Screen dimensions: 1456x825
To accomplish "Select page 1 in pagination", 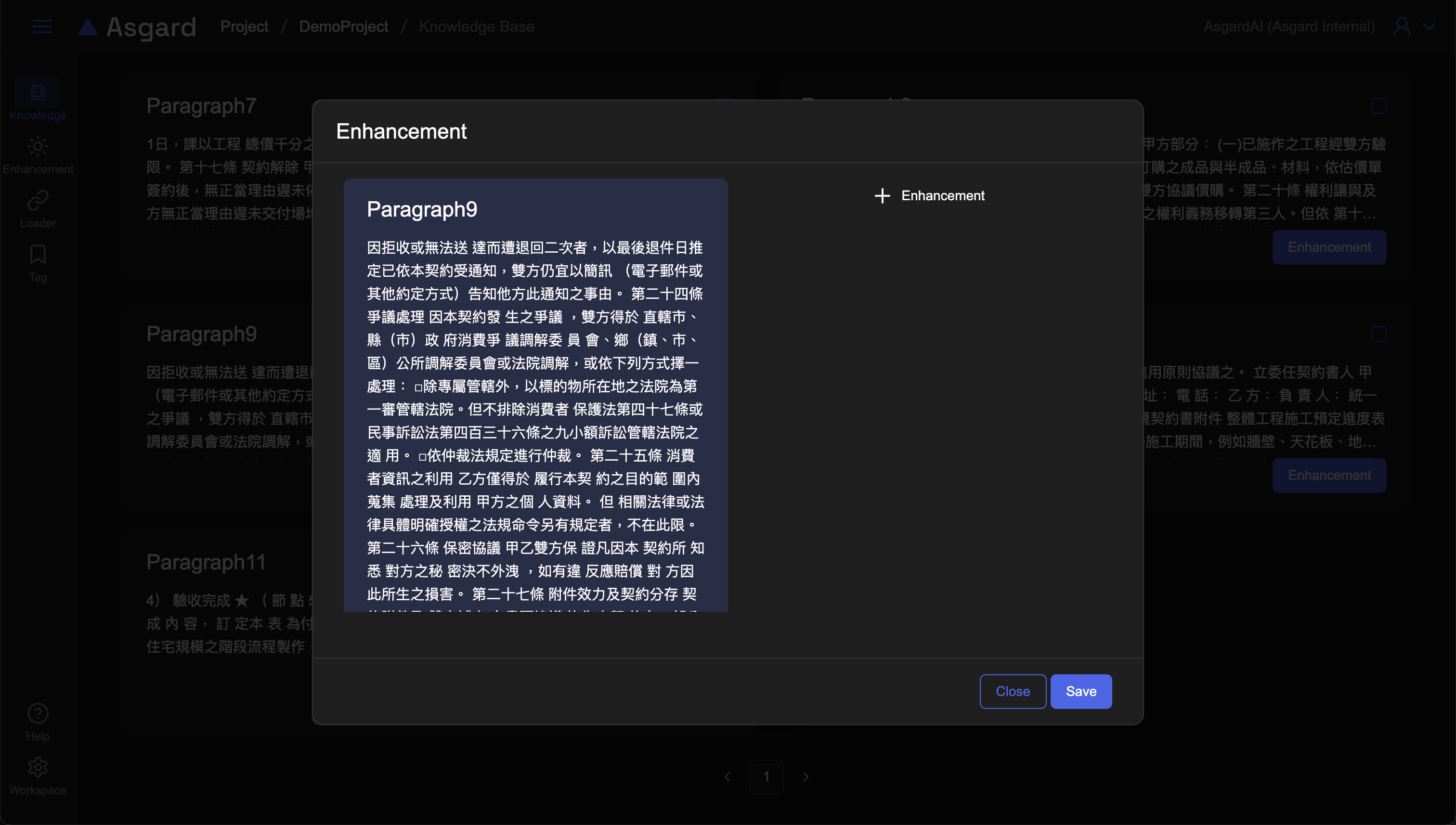I will pos(766,776).
